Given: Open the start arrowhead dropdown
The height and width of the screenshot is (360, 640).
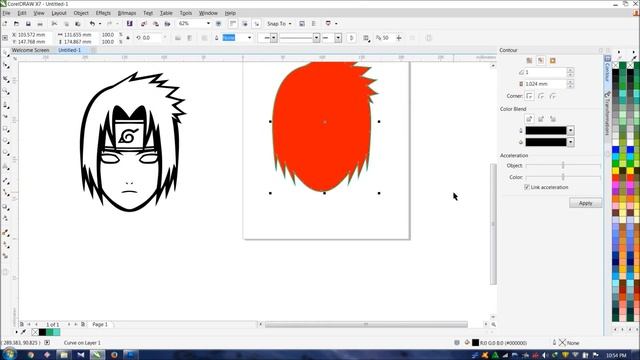Looking at the screenshot, I should (274, 38).
